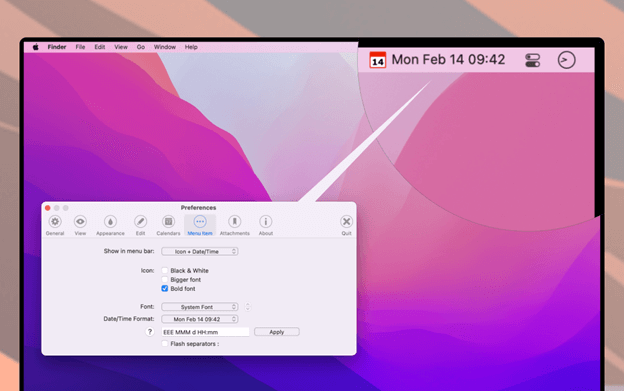Screen dimensions: 624x391
Task: Enable the Bigger font checkbox
Action: pos(165,280)
